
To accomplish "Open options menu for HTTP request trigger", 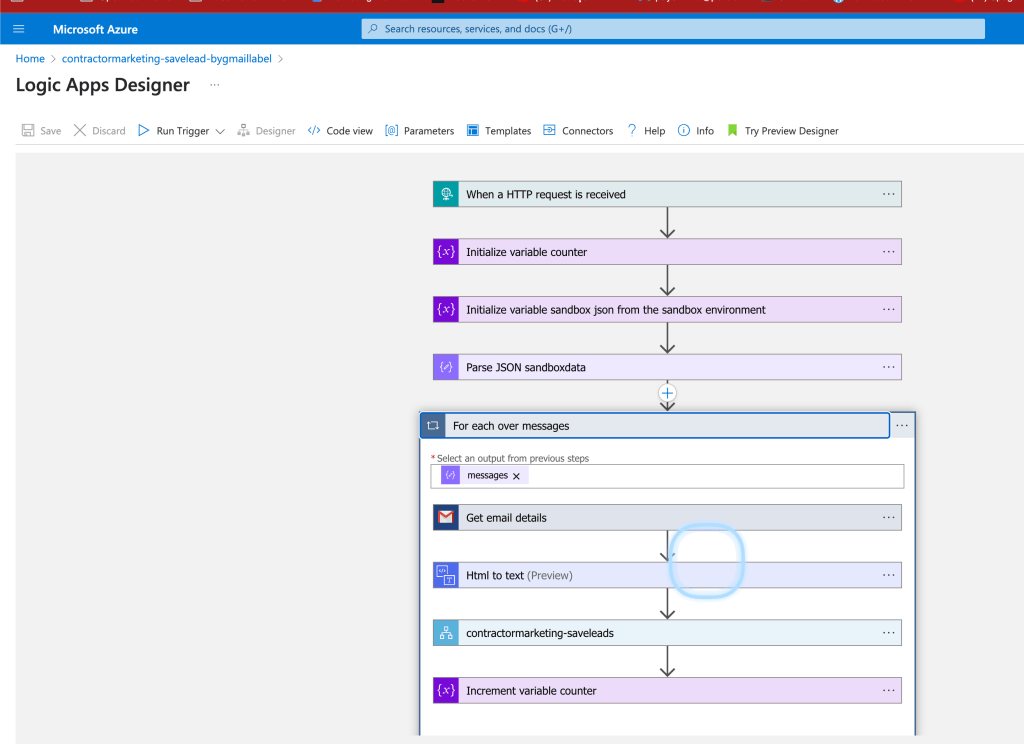I will click(x=889, y=194).
